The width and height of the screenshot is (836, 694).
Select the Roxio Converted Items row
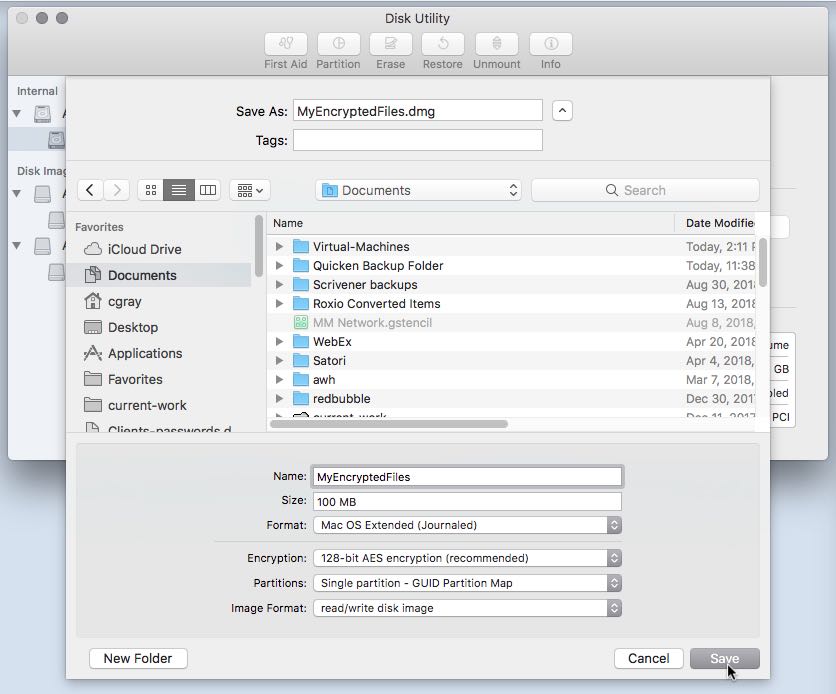pos(512,304)
